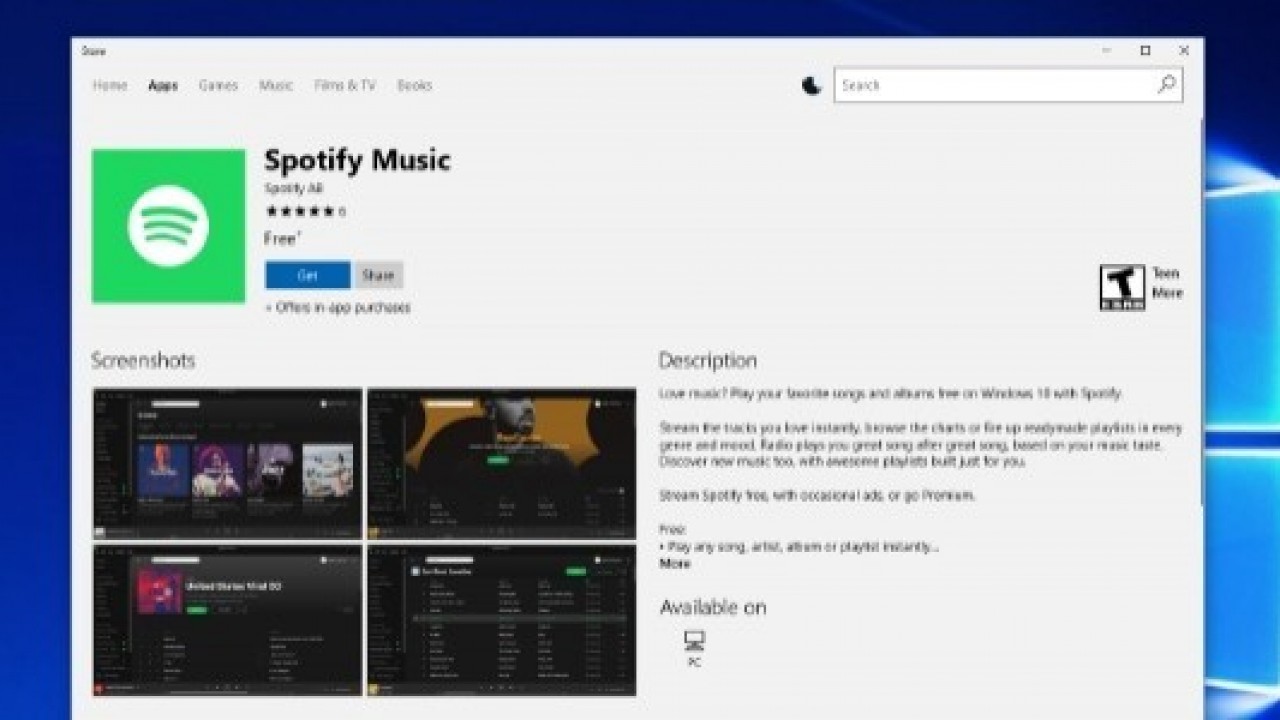The width and height of the screenshot is (1280, 720).
Task: Click the user account avatar icon
Action: (811, 86)
